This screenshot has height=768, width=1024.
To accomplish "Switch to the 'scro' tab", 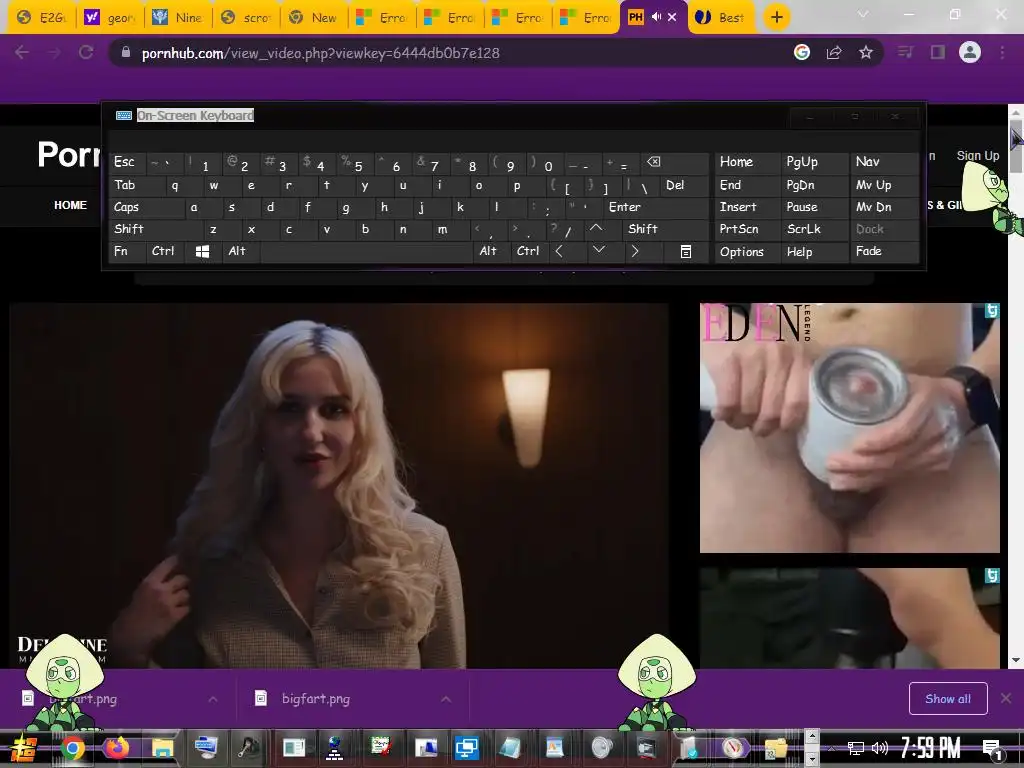I will point(245,18).
